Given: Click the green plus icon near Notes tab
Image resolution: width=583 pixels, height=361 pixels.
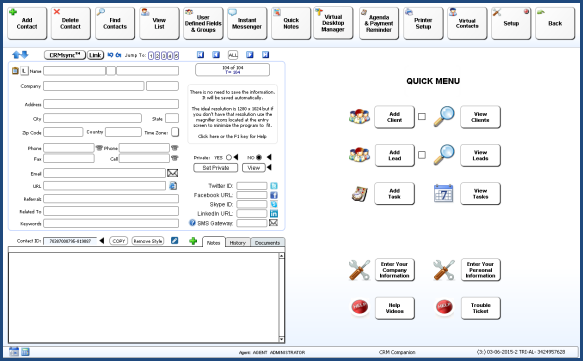Looking at the screenshot, I should tap(193, 241).
